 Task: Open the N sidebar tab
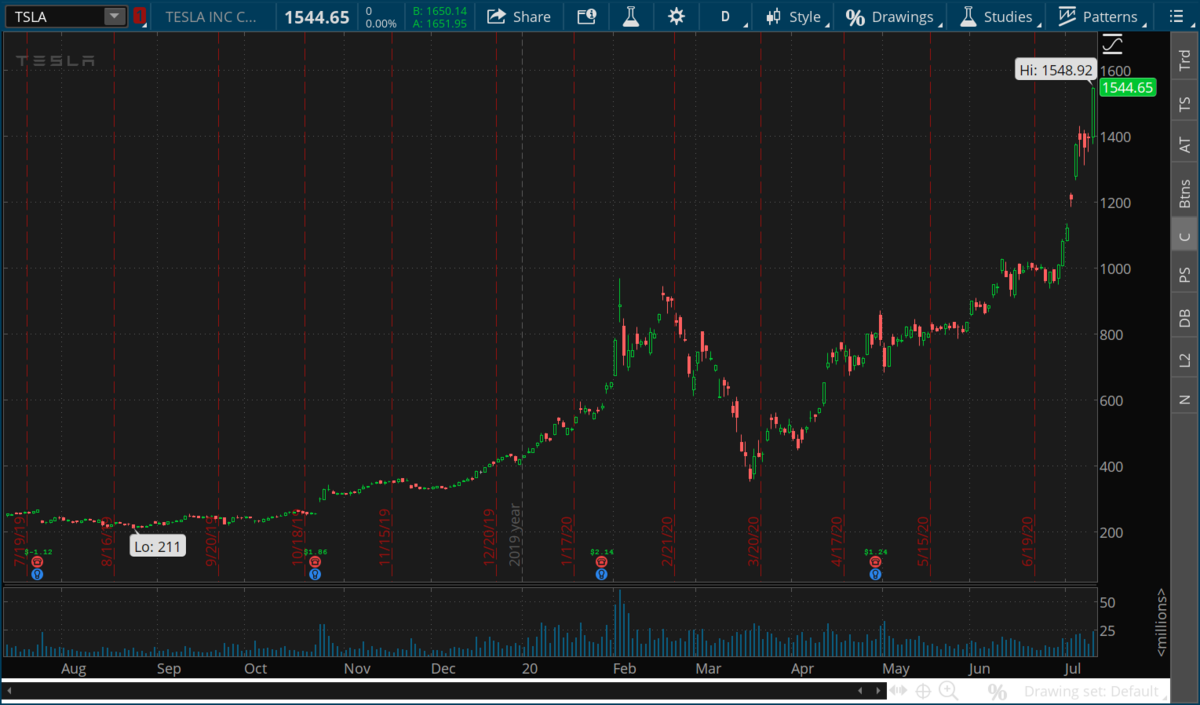pos(1185,399)
